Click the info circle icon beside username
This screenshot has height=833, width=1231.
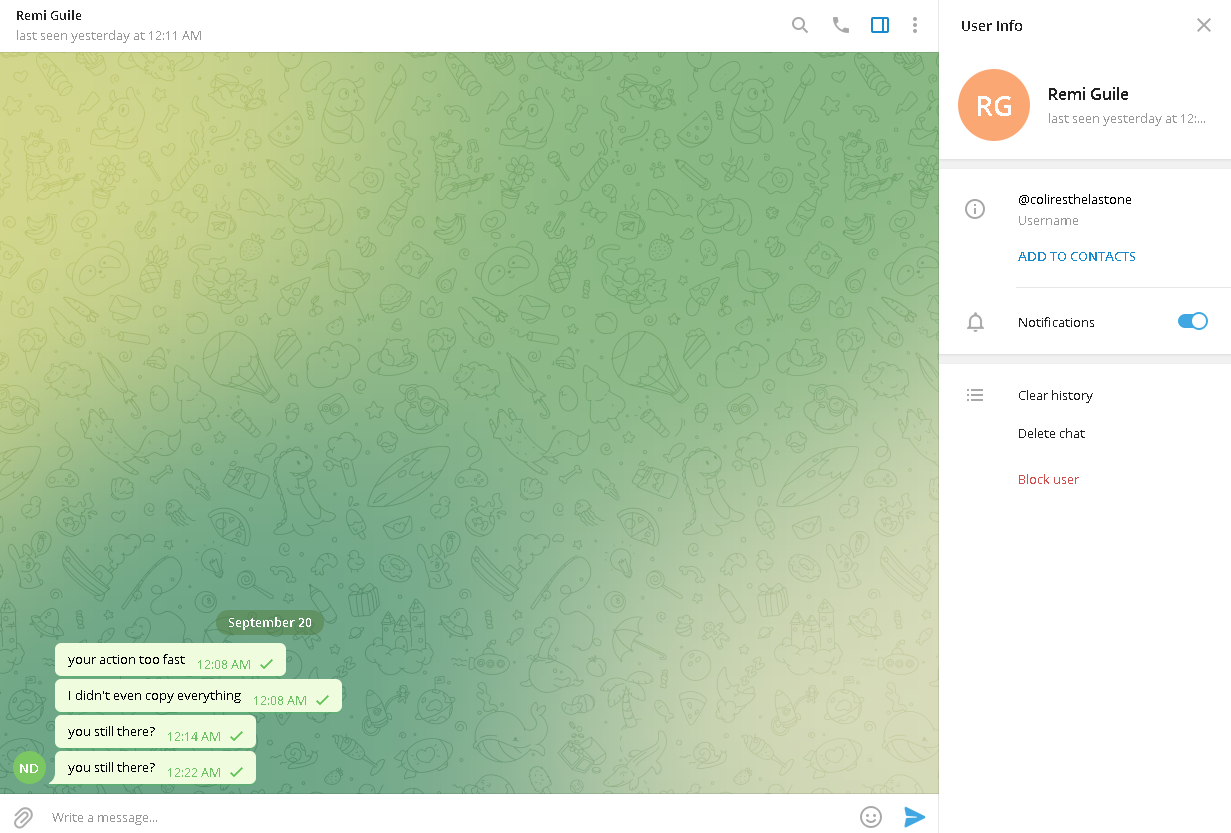pyautogui.click(x=975, y=209)
